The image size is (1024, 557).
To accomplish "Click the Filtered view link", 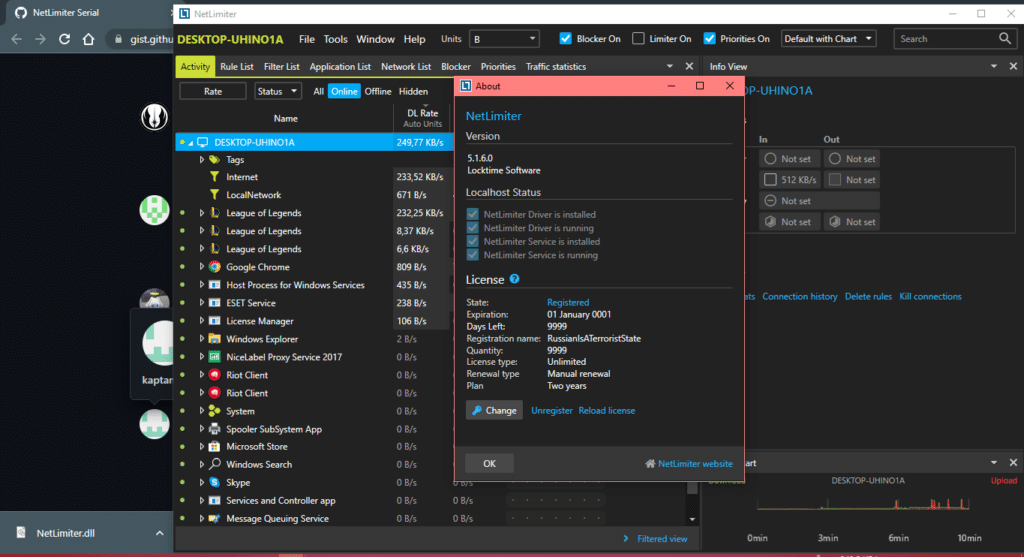I will 662,539.
